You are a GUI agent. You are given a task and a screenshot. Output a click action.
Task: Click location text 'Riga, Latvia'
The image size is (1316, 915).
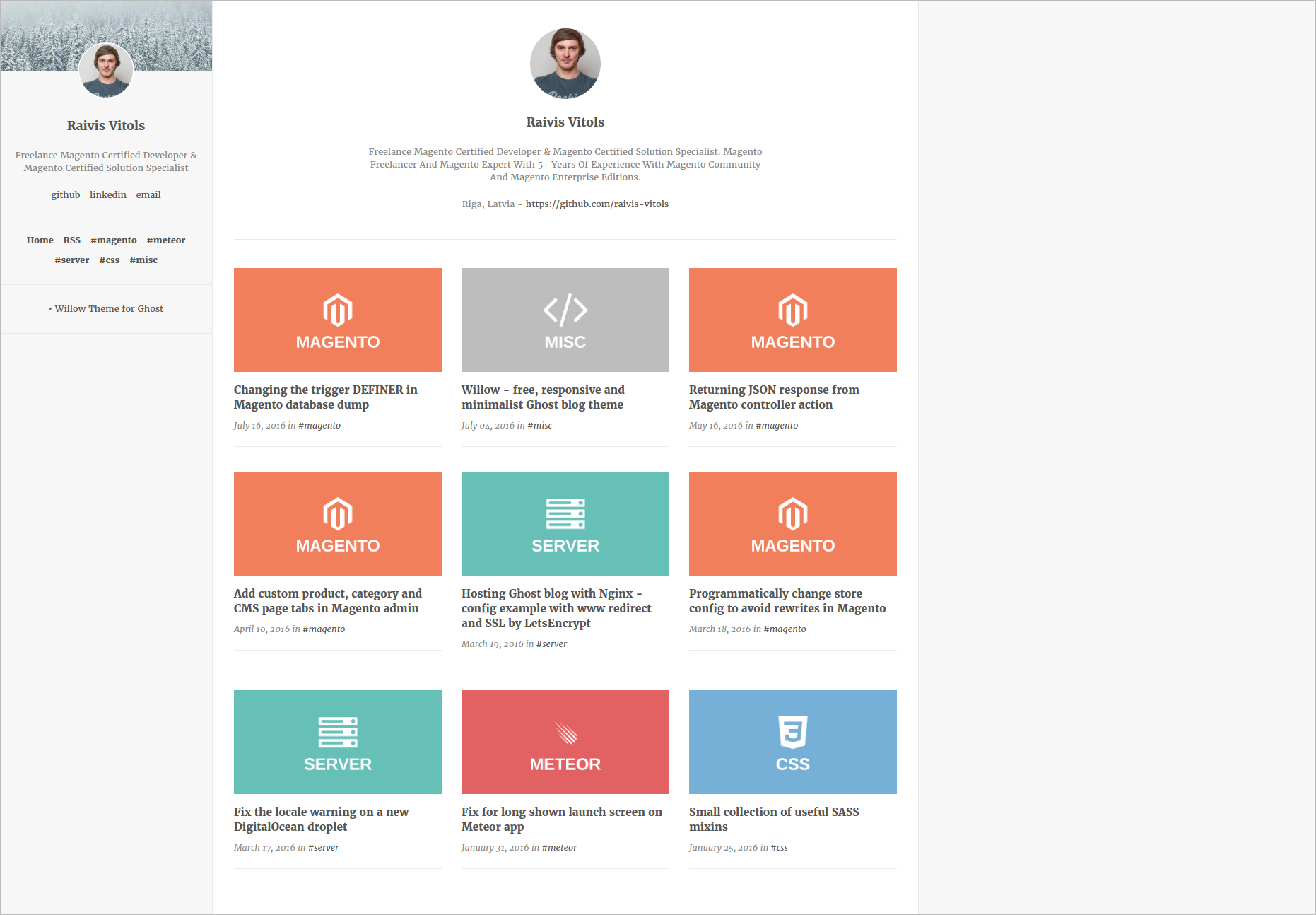pyautogui.click(x=488, y=204)
